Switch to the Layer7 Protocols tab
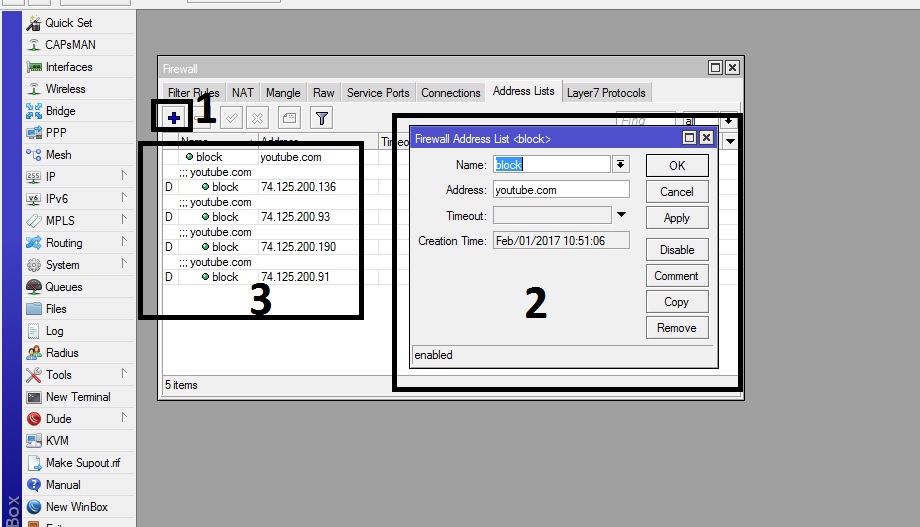The height and width of the screenshot is (527, 920). [606, 93]
